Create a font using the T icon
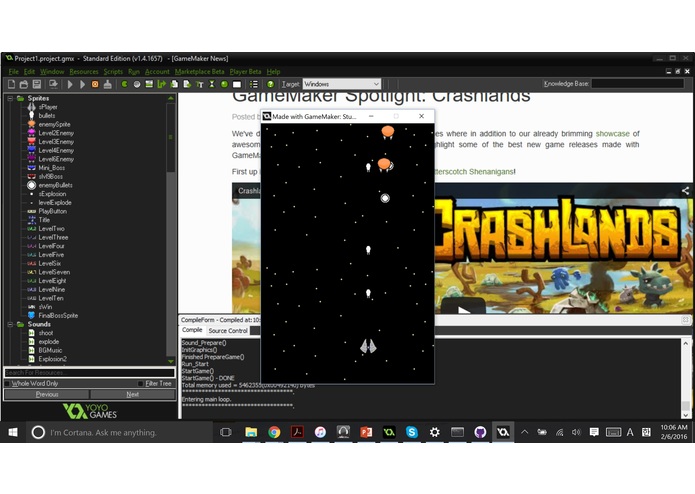 tap(199, 84)
